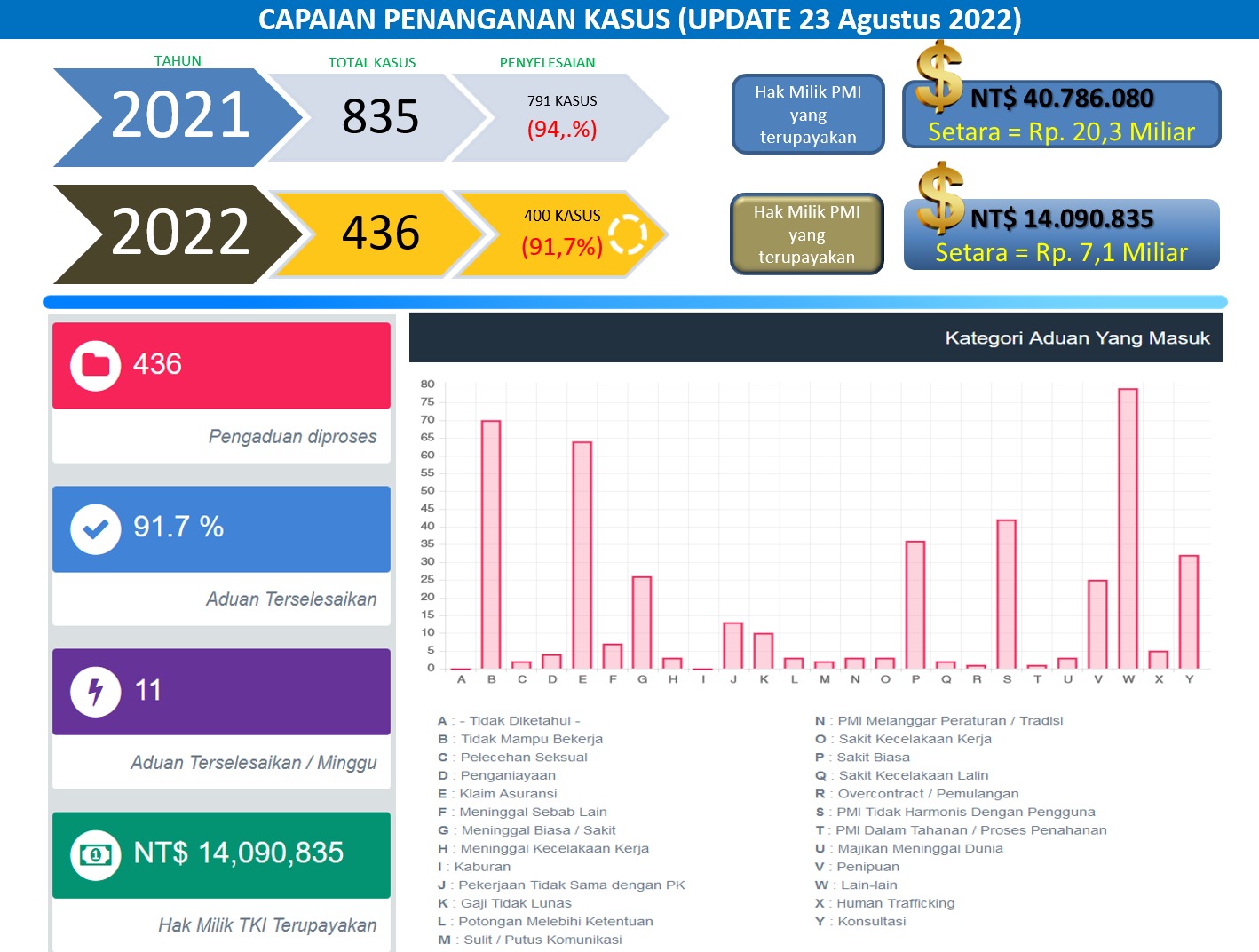The width and height of the screenshot is (1259, 952).
Task: Click legend entry M : Sulit / Putus Komunikasi
Action: coord(530,940)
